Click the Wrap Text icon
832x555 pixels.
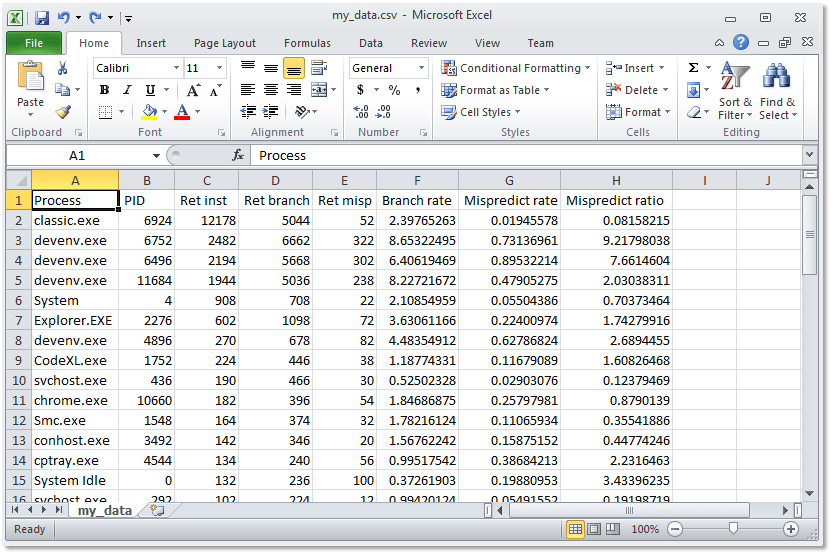point(318,68)
